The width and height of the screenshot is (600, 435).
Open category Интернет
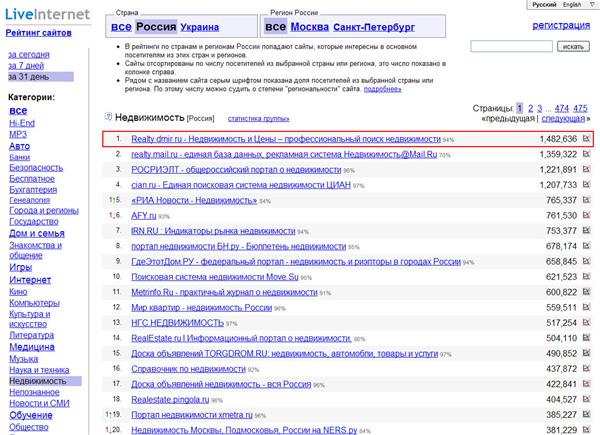tap(30, 280)
